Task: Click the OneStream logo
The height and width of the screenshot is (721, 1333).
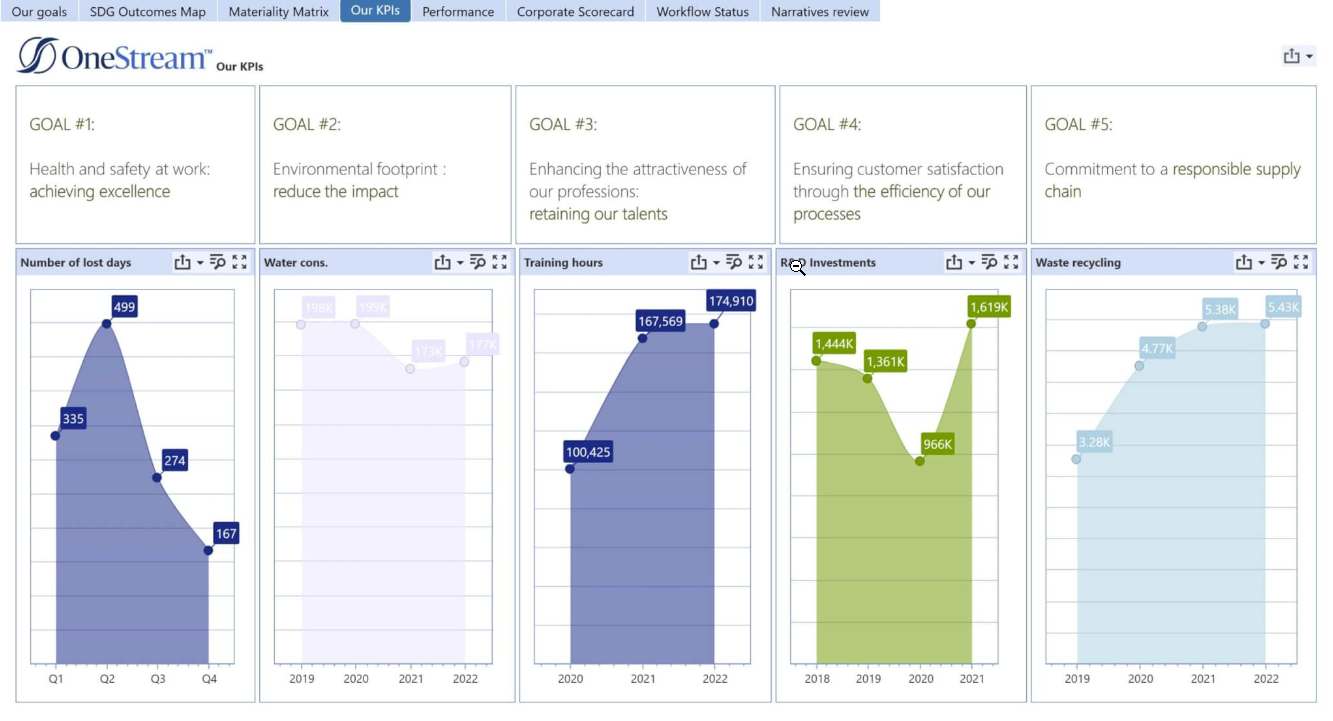Action: point(114,57)
